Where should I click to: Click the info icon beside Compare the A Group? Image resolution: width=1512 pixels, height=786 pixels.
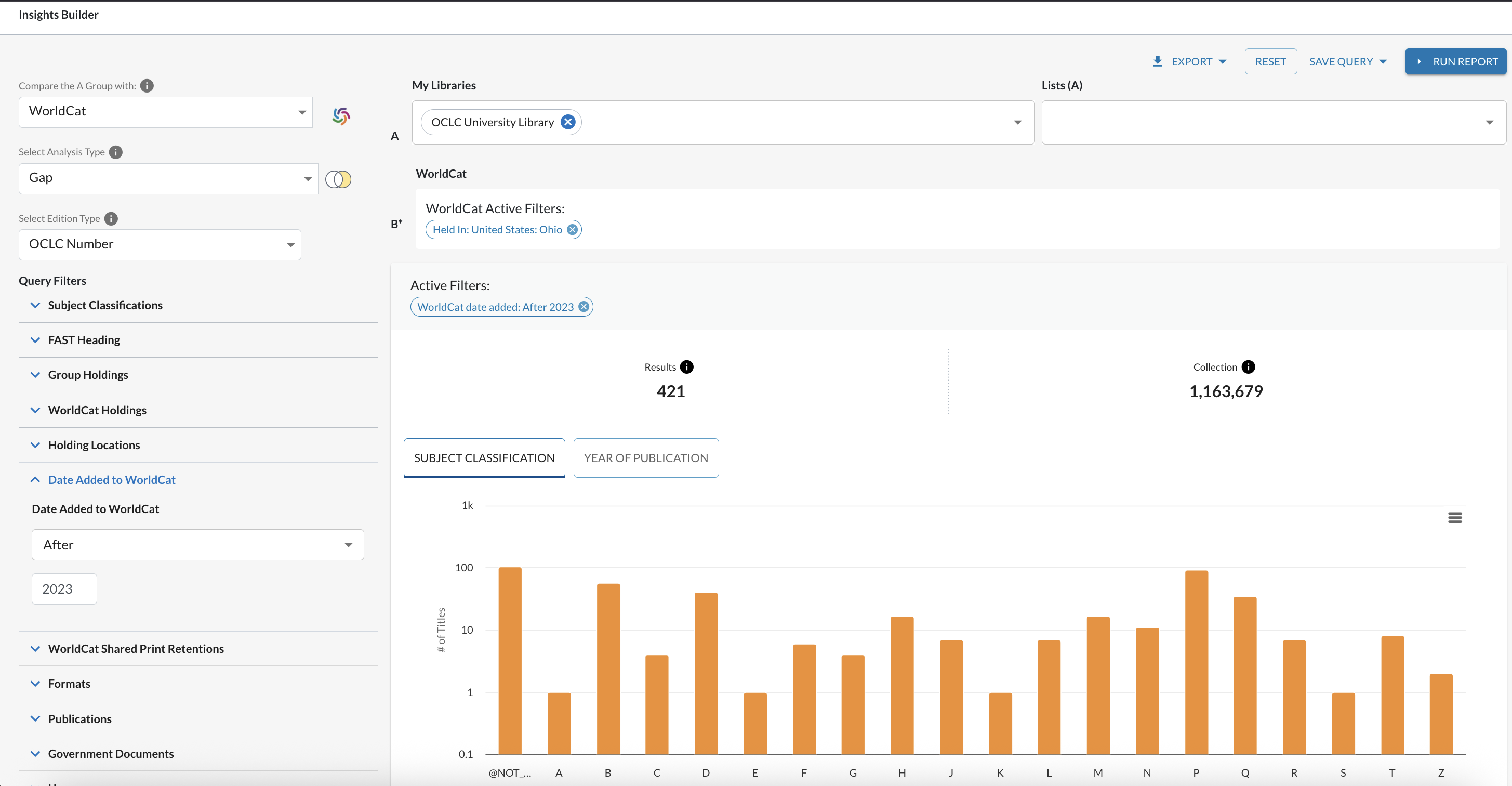pos(147,86)
